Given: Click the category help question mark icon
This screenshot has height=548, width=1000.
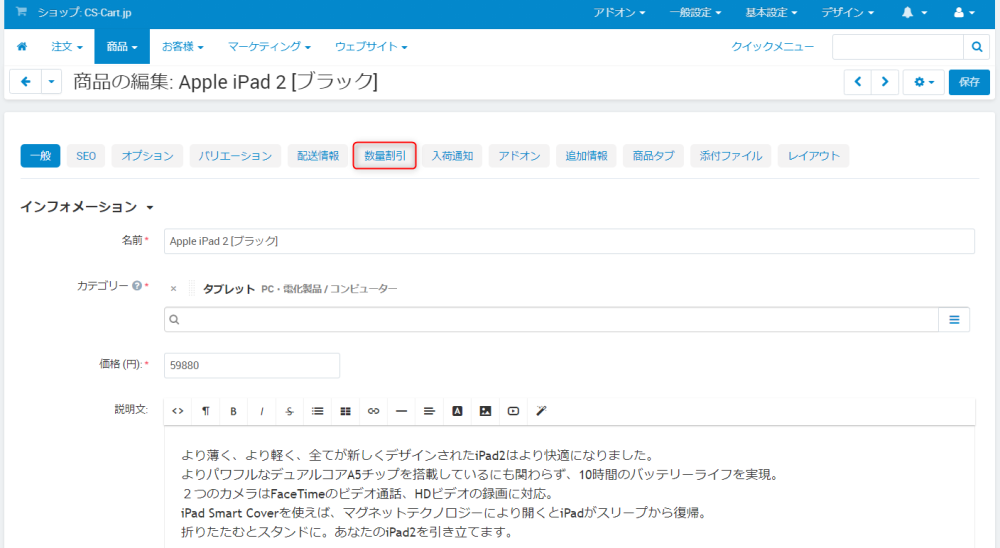Looking at the screenshot, I should [136, 286].
